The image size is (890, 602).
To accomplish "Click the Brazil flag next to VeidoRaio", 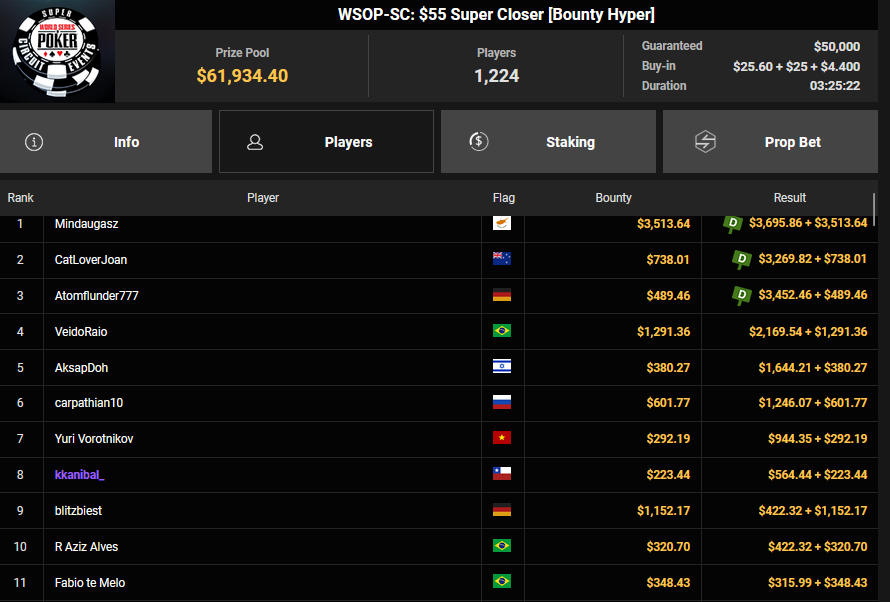I will tap(502, 331).
